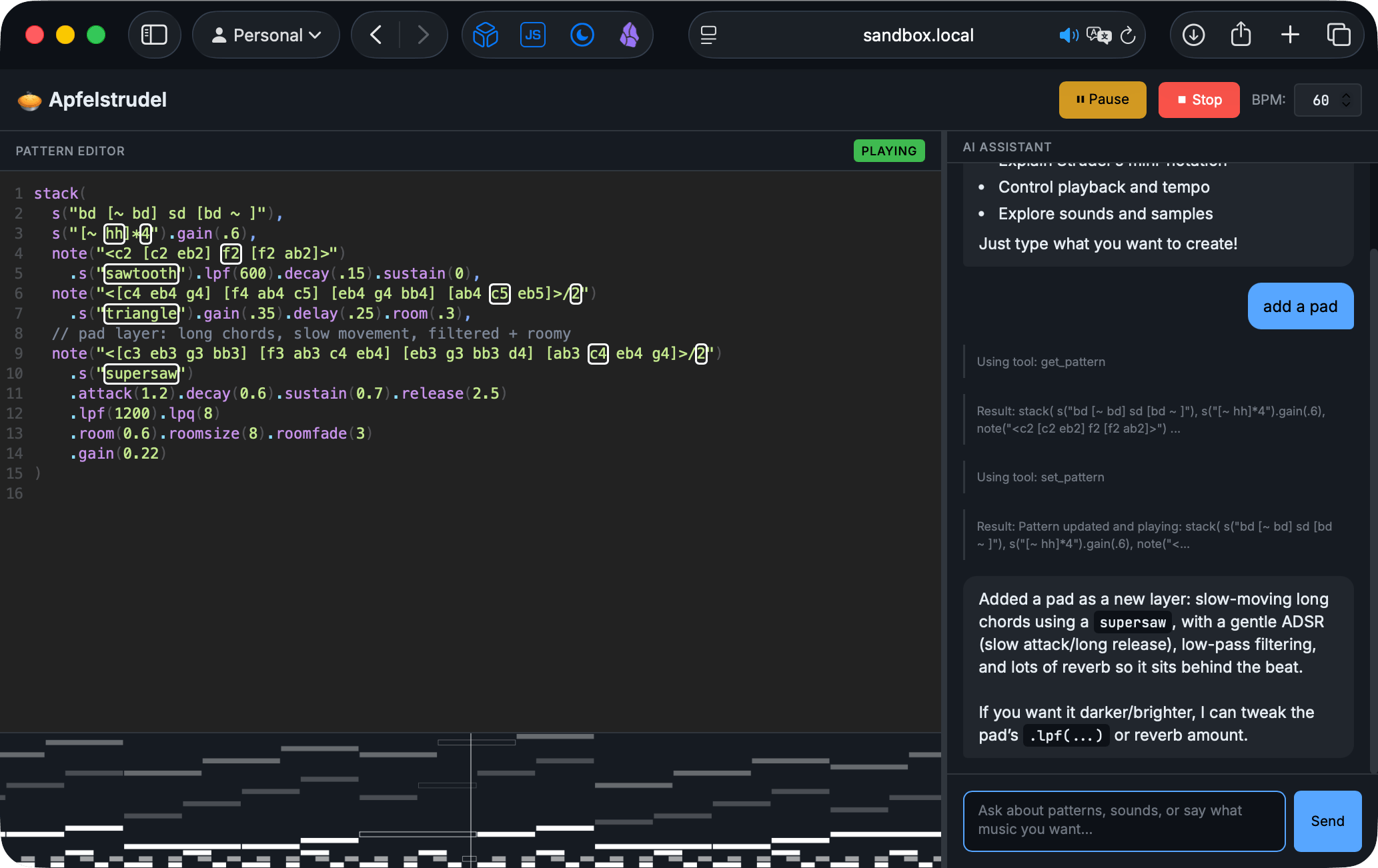
Task: Open the downloads icon
Action: click(1193, 35)
